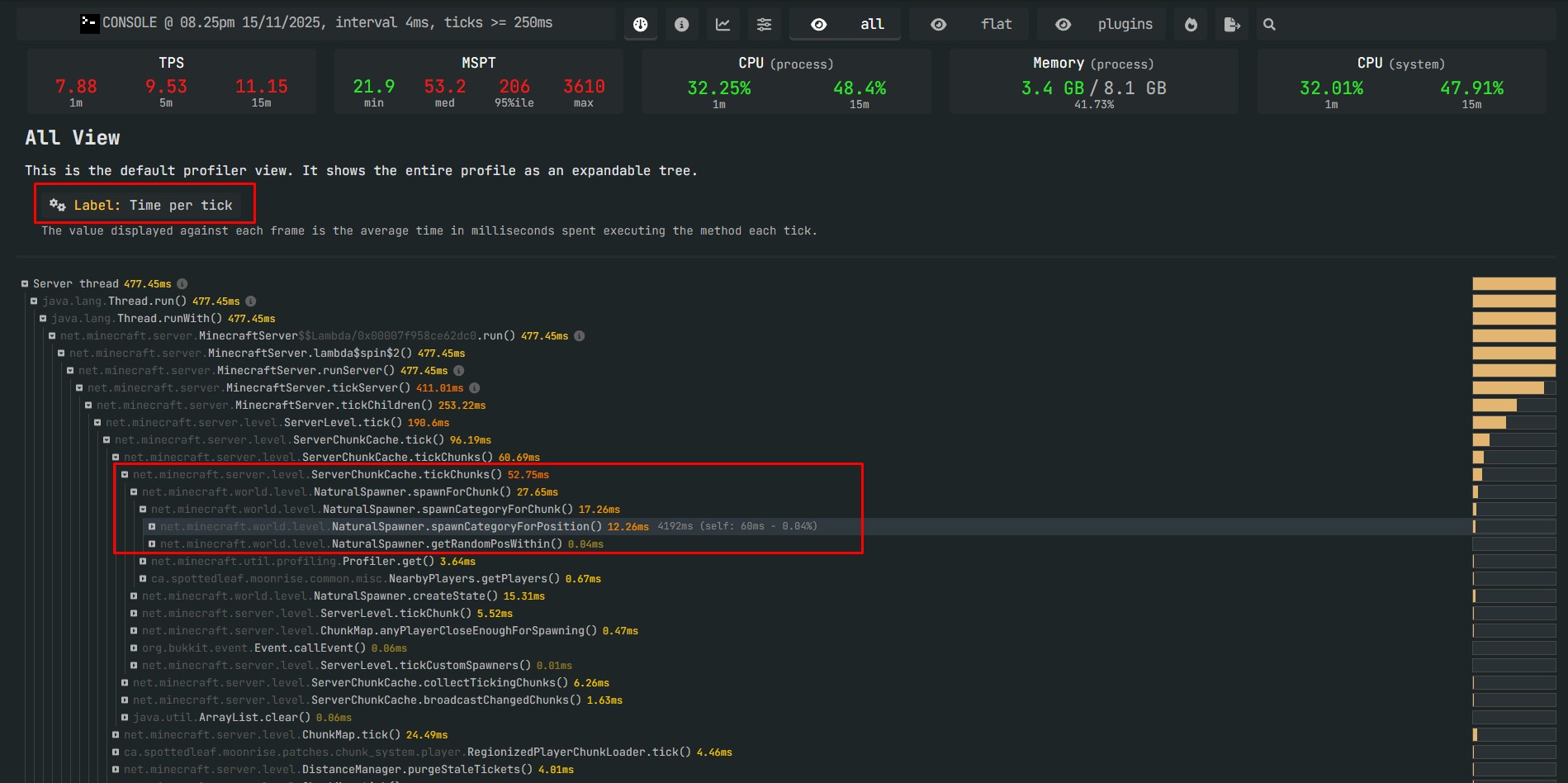Image resolution: width=1568 pixels, height=783 pixels.
Task: Open the search magnifier icon
Action: pos(1269,25)
